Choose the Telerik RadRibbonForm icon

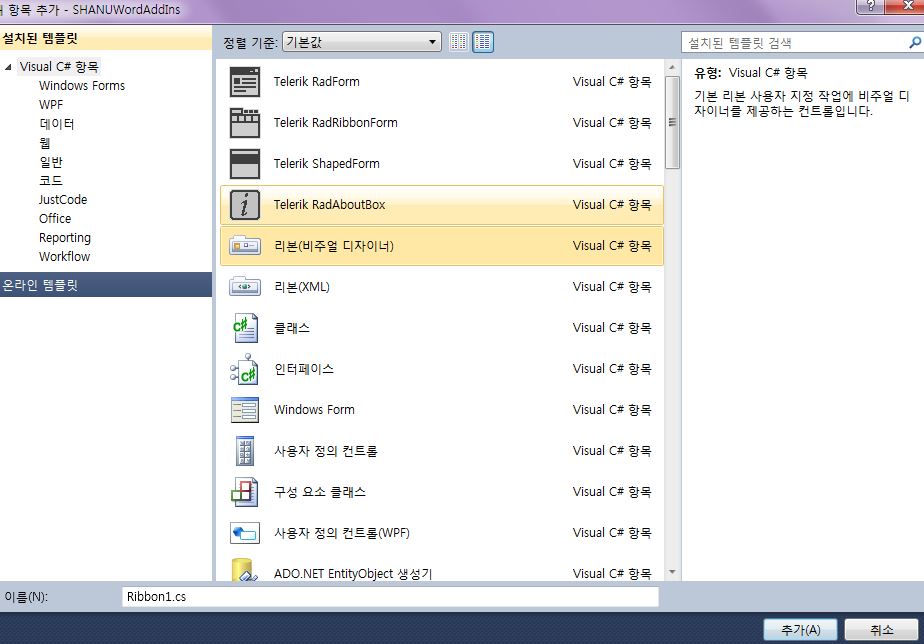click(245, 123)
